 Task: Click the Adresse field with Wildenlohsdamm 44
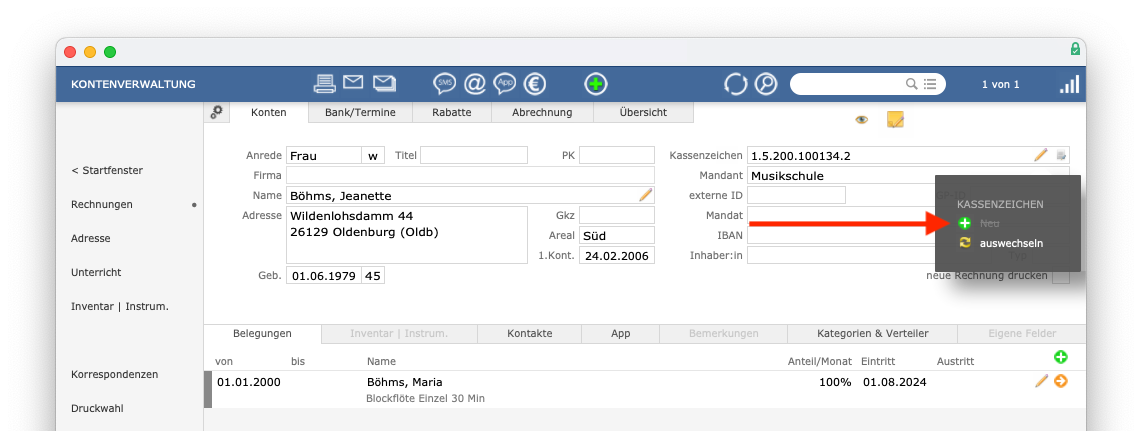tap(406, 234)
